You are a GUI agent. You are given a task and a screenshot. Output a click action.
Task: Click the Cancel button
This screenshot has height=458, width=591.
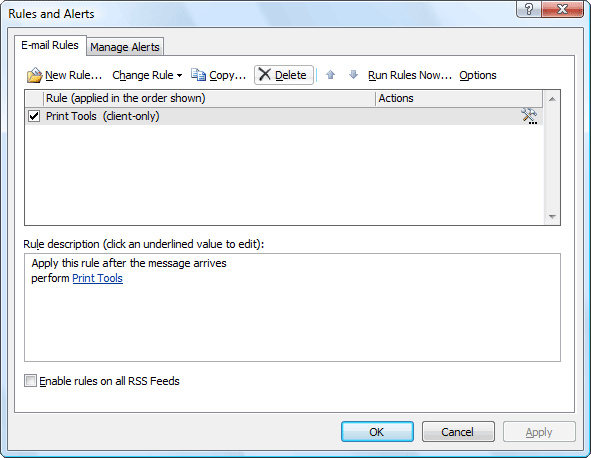click(458, 432)
